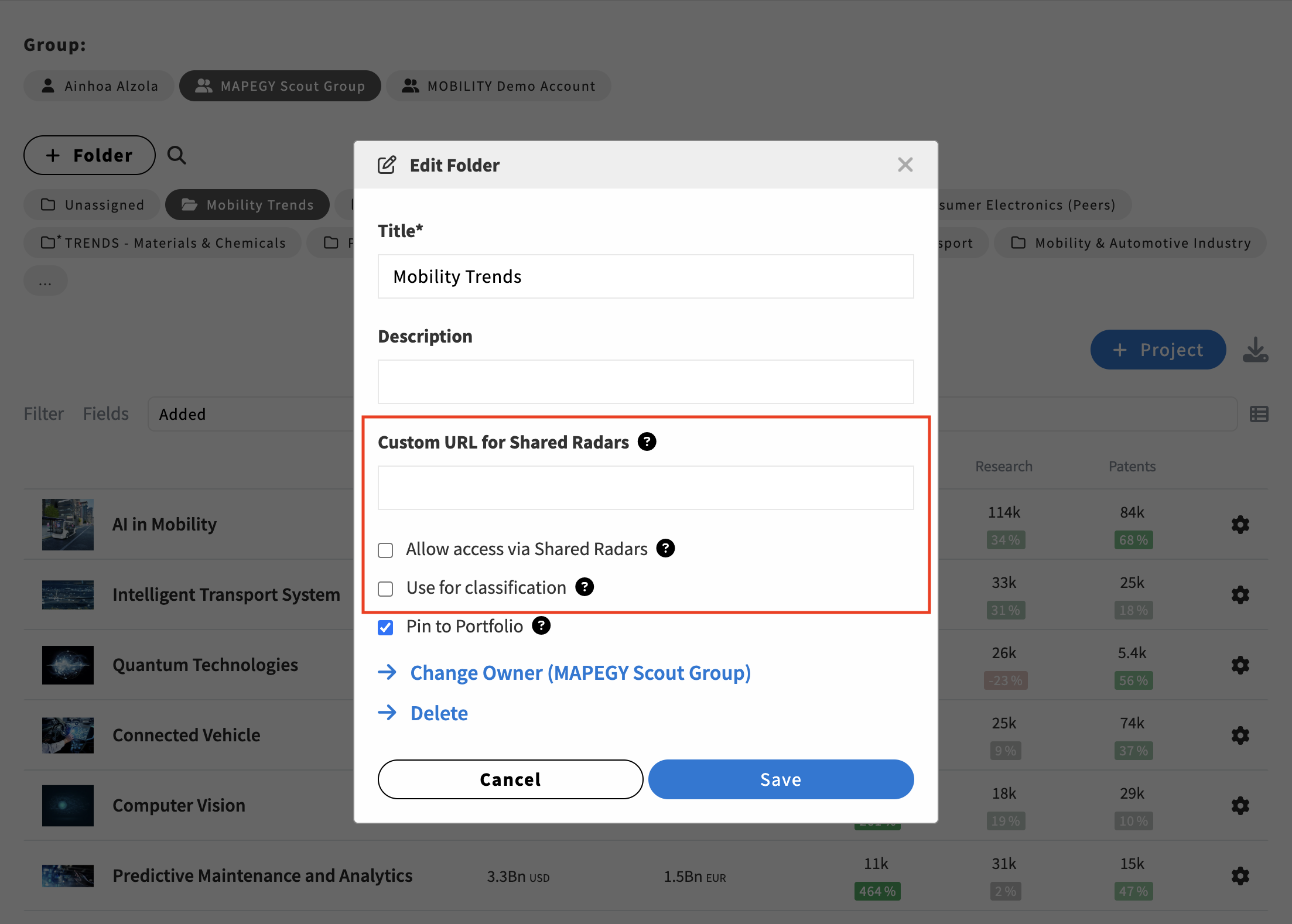Open Computer Vision project title
This screenshot has width=1292, height=924.
tap(179, 805)
